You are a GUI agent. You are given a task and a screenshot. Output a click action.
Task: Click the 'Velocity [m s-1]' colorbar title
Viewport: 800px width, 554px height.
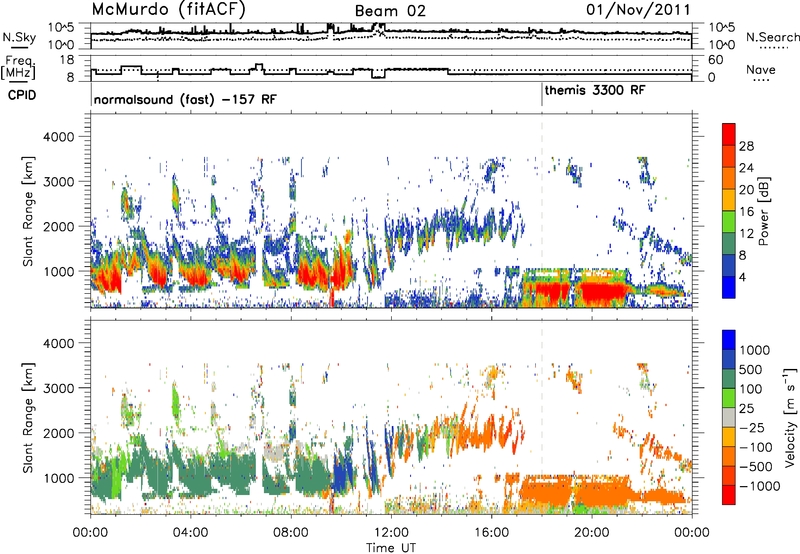coord(790,417)
